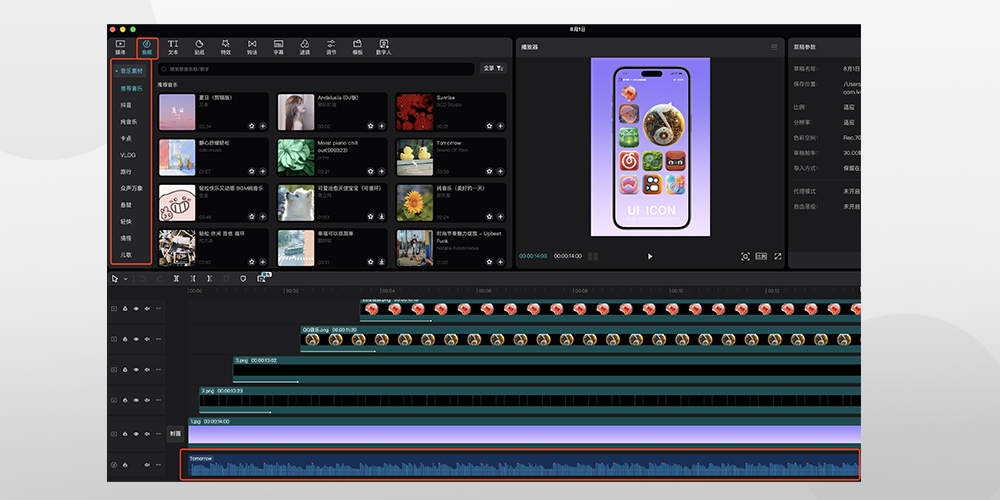Screen dimensions: 1000x500
Task: Choose the selection pointer tool
Action: pyautogui.click(x=115, y=279)
